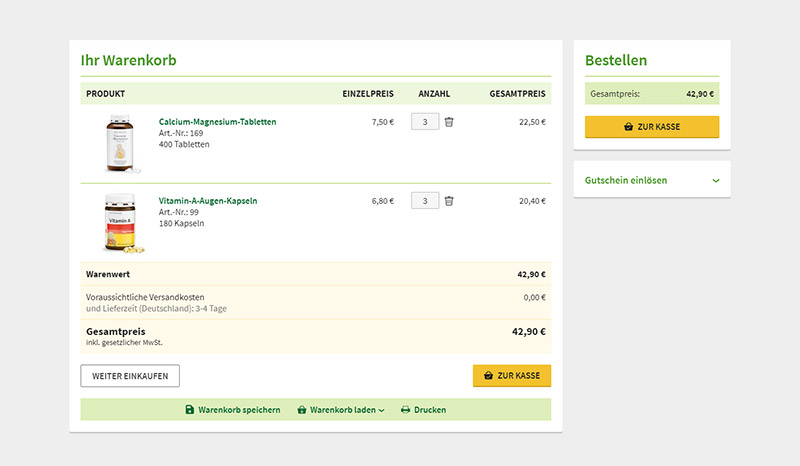Remove Vitamin-A-Augen-Kapseln using the trash icon
The width and height of the screenshot is (800, 466).
pyautogui.click(x=449, y=201)
